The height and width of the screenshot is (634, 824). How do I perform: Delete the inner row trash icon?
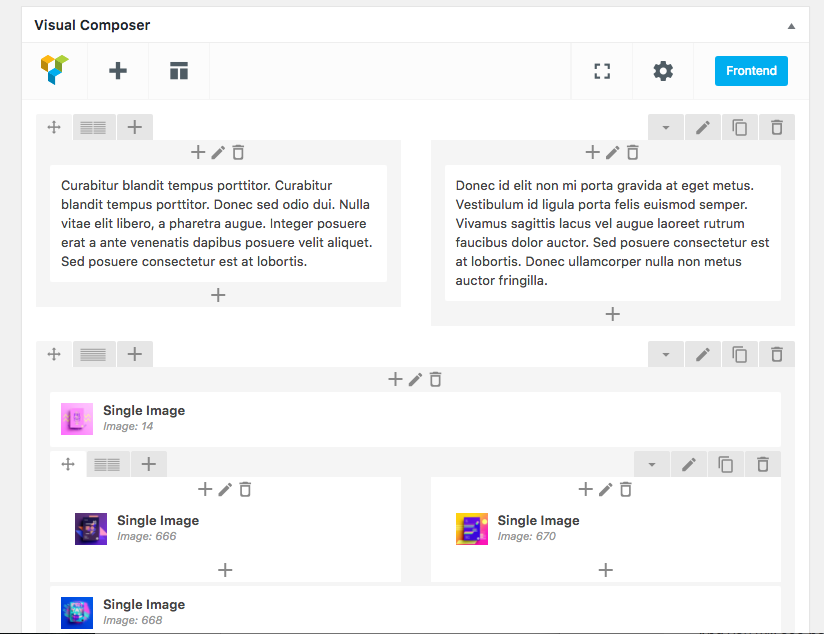point(763,464)
